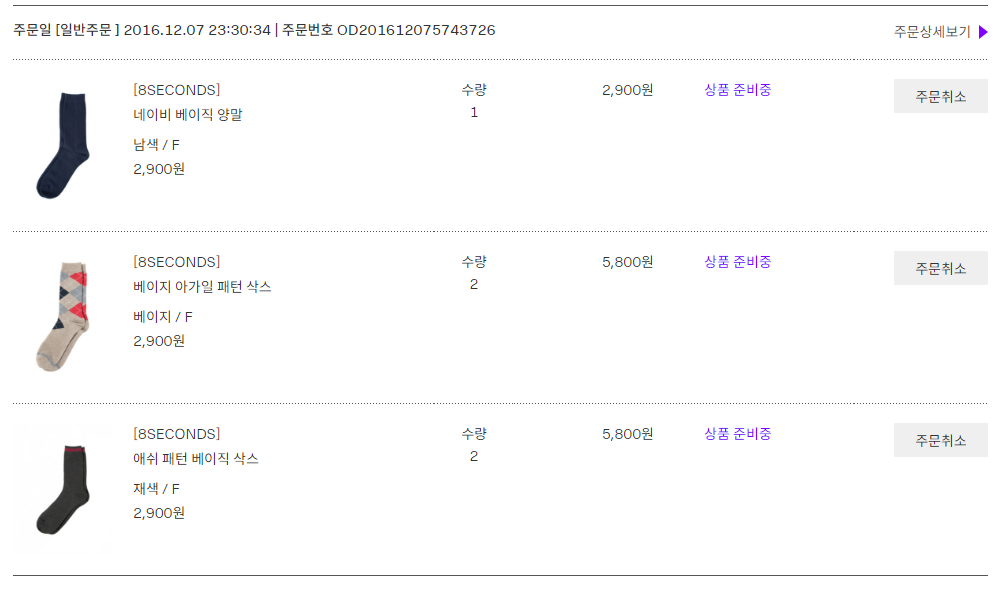Open the dark gray sock thumbnail
The width and height of the screenshot is (998, 597).
(x=62, y=489)
